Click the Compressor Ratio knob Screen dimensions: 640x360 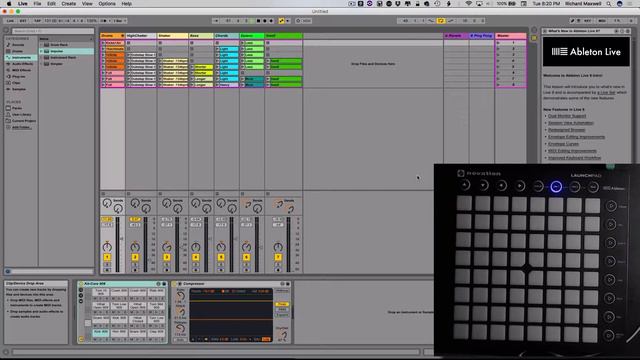(x=180, y=296)
